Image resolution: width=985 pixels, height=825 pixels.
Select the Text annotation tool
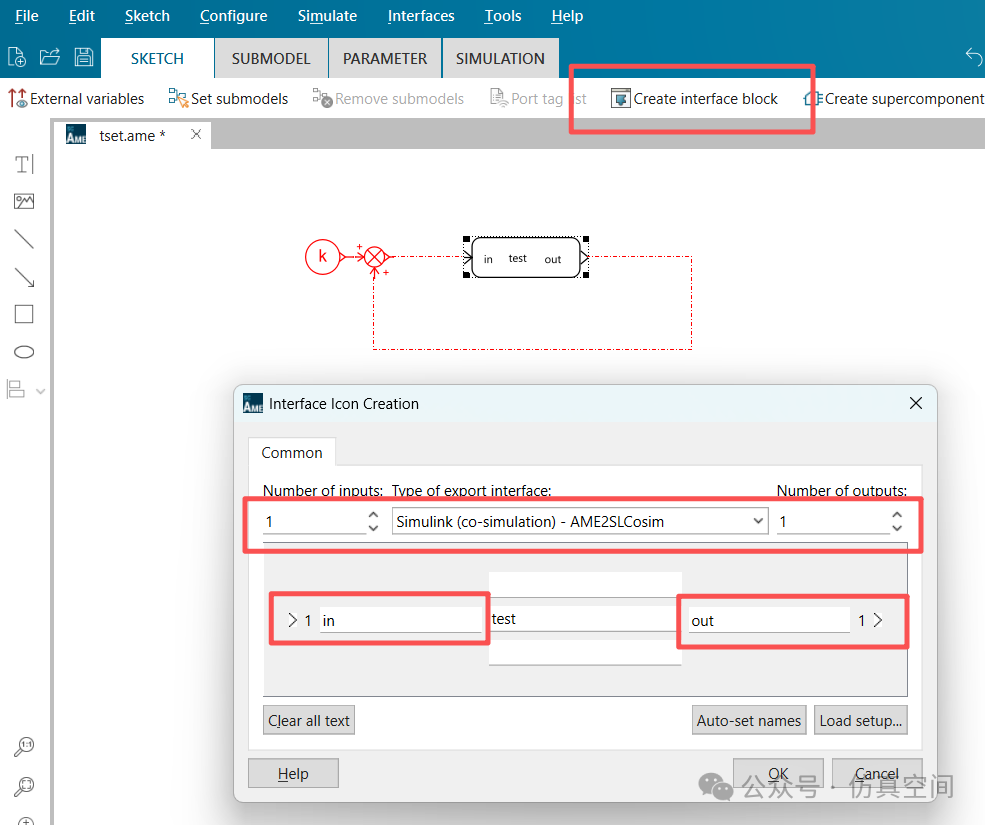click(x=24, y=164)
